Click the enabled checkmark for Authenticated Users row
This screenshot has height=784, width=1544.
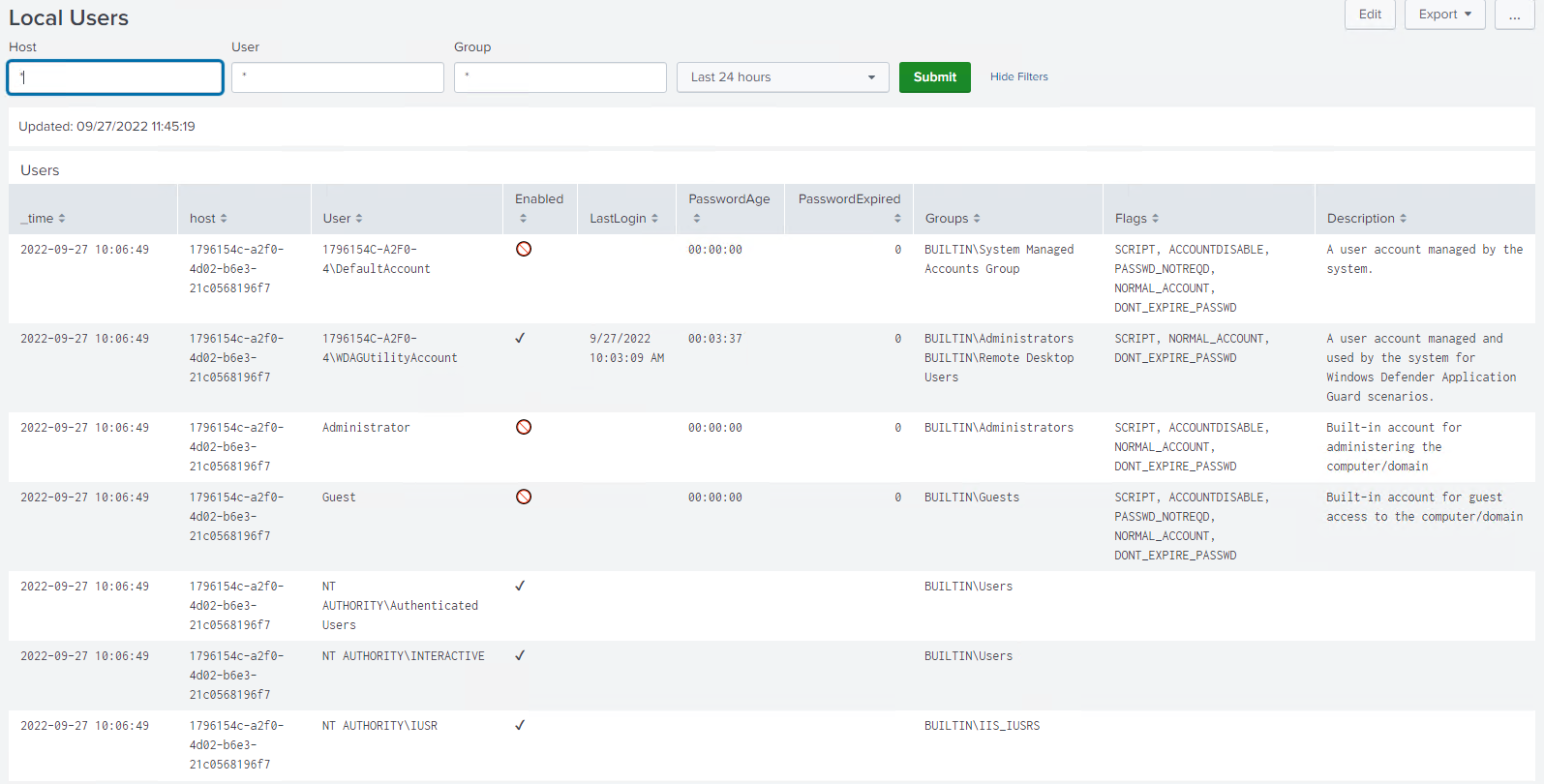pos(520,586)
